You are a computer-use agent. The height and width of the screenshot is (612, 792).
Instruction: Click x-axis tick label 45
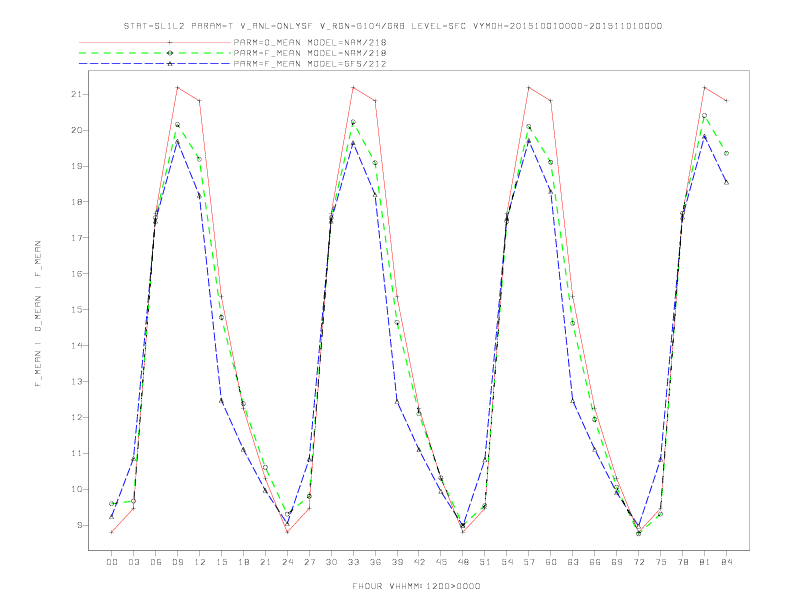441,562
